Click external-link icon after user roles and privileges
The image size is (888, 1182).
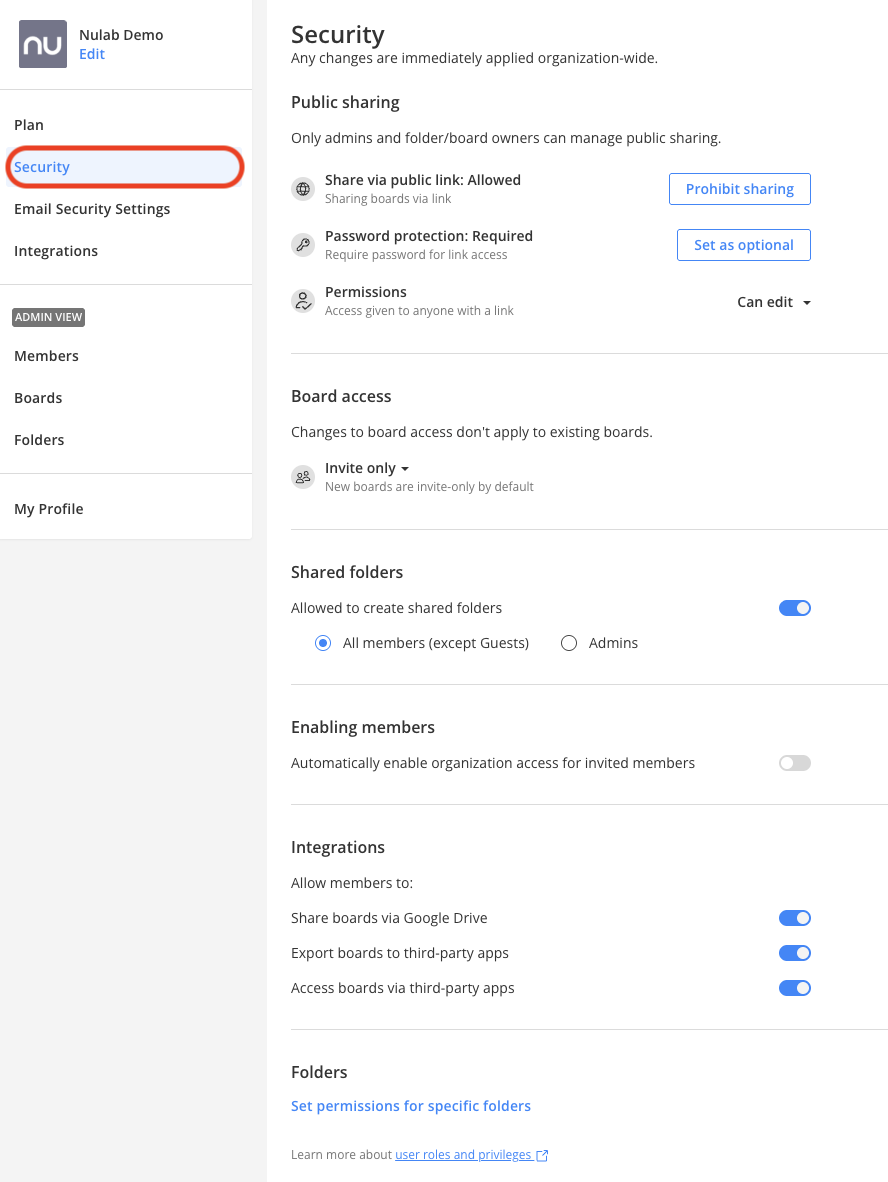[542, 1155]
